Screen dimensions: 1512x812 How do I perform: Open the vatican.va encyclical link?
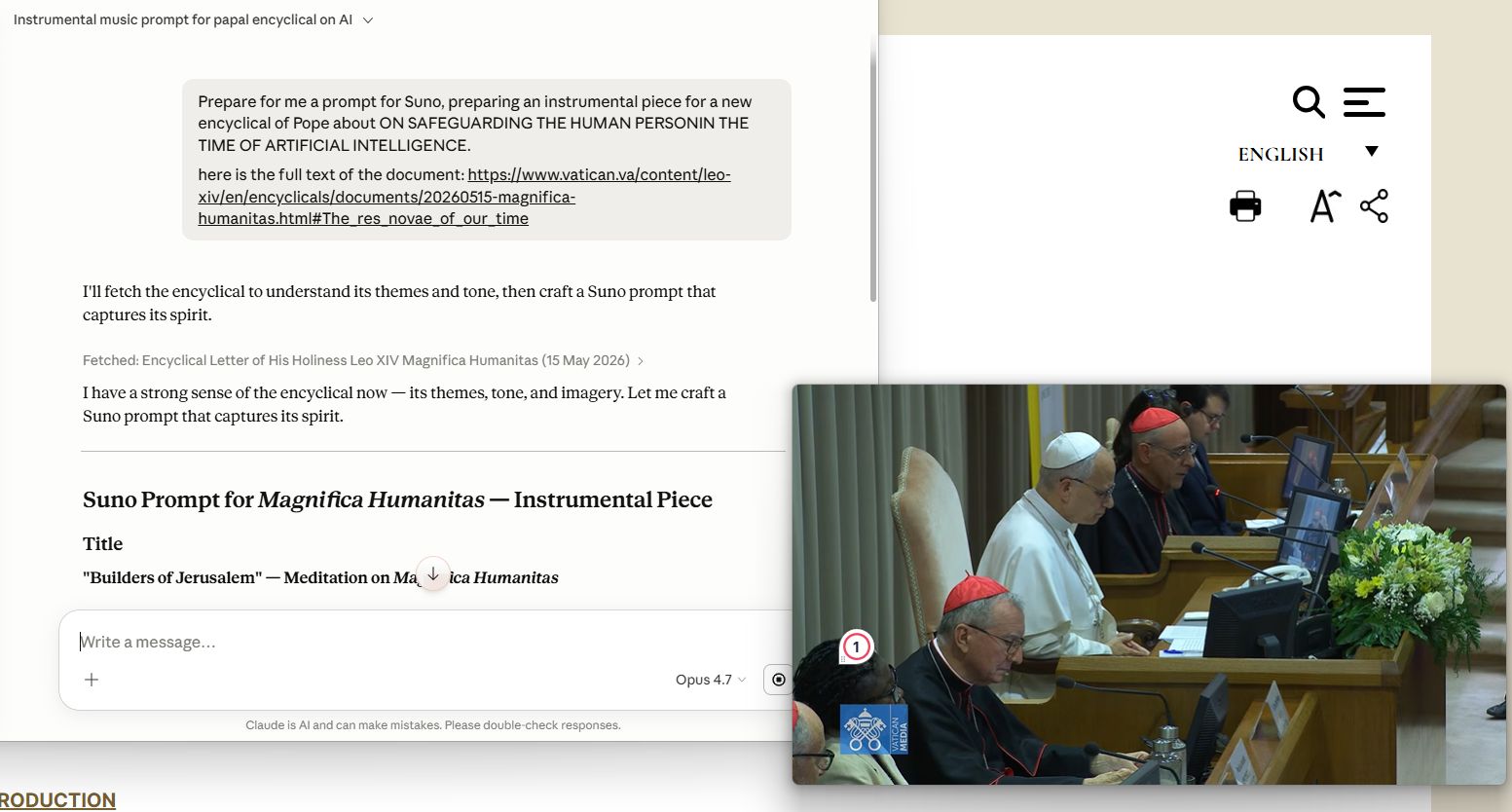464,197
